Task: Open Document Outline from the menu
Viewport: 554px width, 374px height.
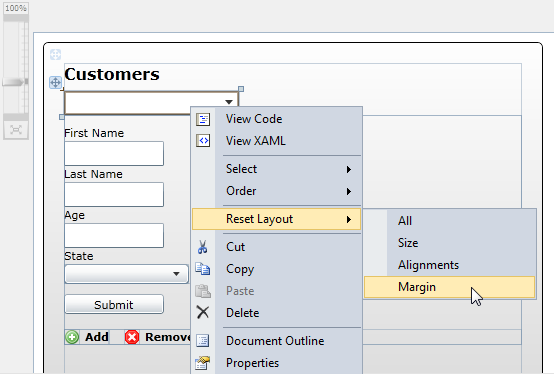Action: pyautogui.click(x=276, y=341)
